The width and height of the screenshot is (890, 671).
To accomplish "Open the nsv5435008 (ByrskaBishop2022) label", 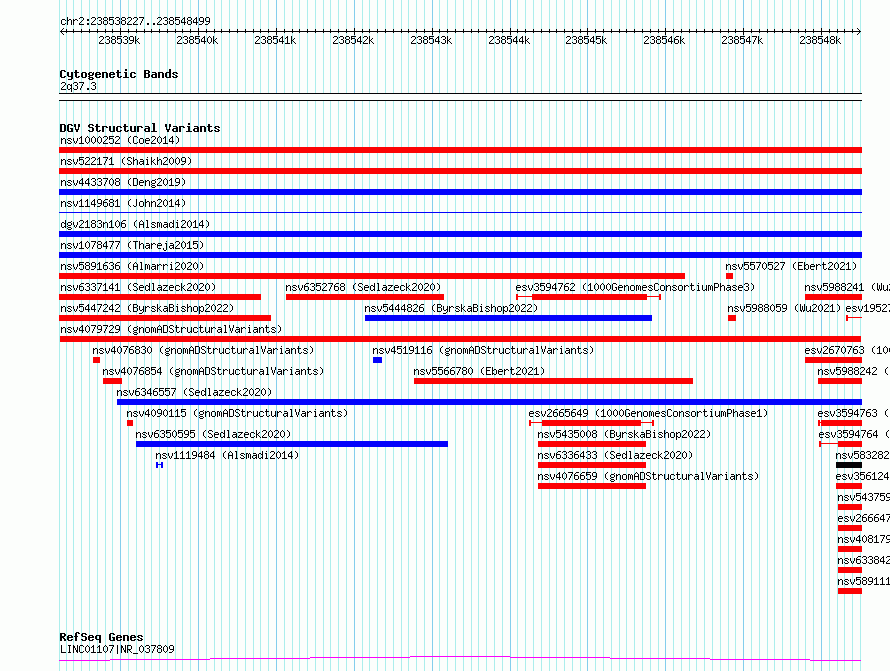I will (x=624, y=434).
